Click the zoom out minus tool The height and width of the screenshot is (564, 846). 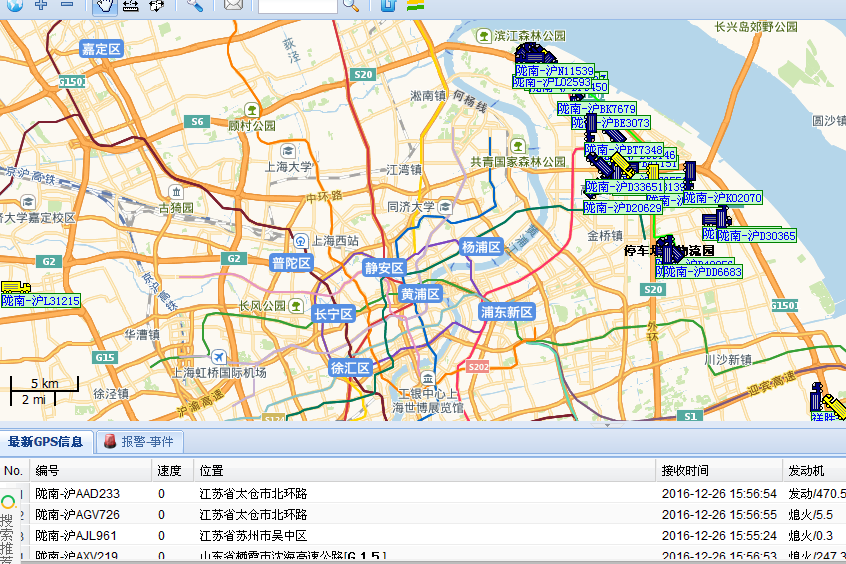tap(67, 5)
